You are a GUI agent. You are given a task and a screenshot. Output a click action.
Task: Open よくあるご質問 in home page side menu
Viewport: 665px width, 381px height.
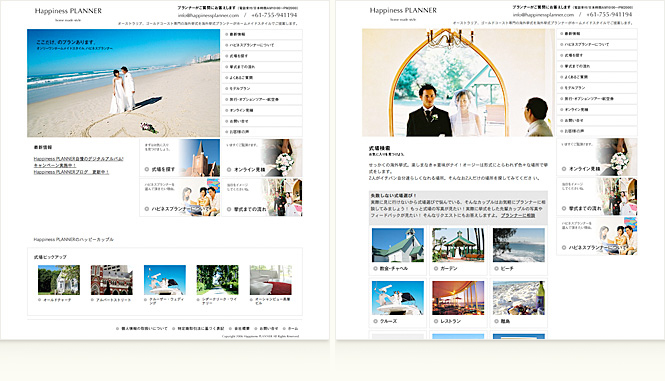(262, 78)
